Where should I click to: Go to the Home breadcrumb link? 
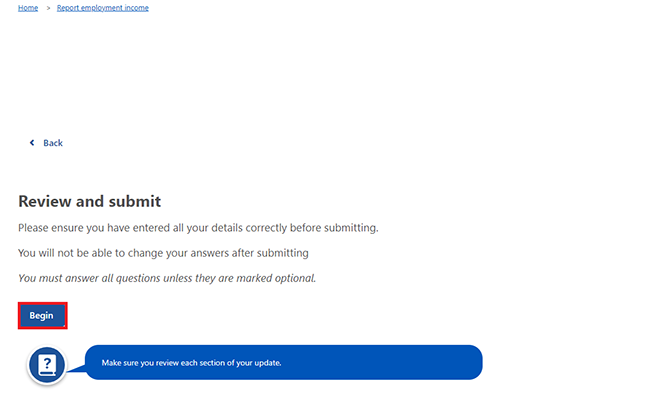click(x=28, y=8)
